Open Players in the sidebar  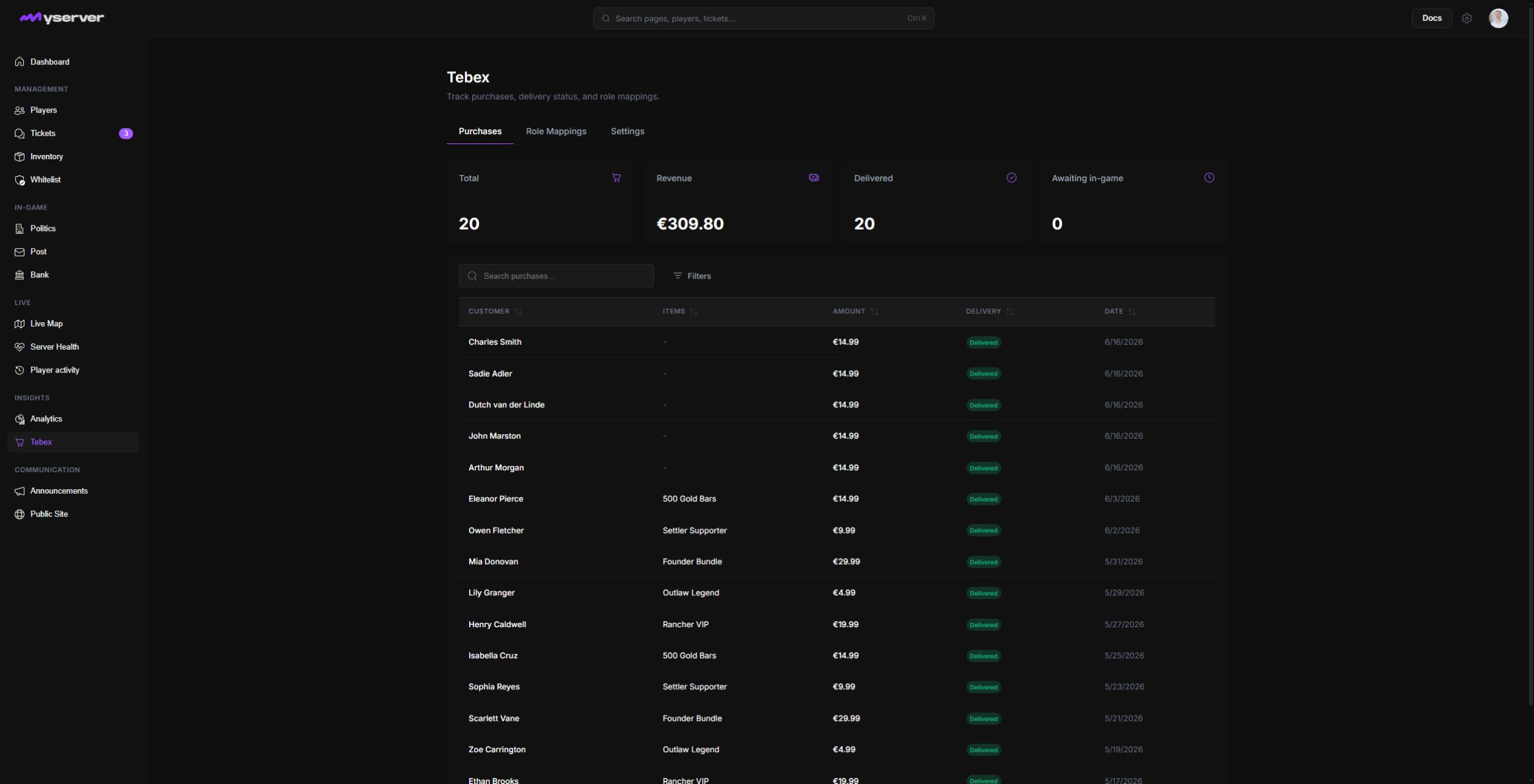pyautogui.click(x=73, y=110)
